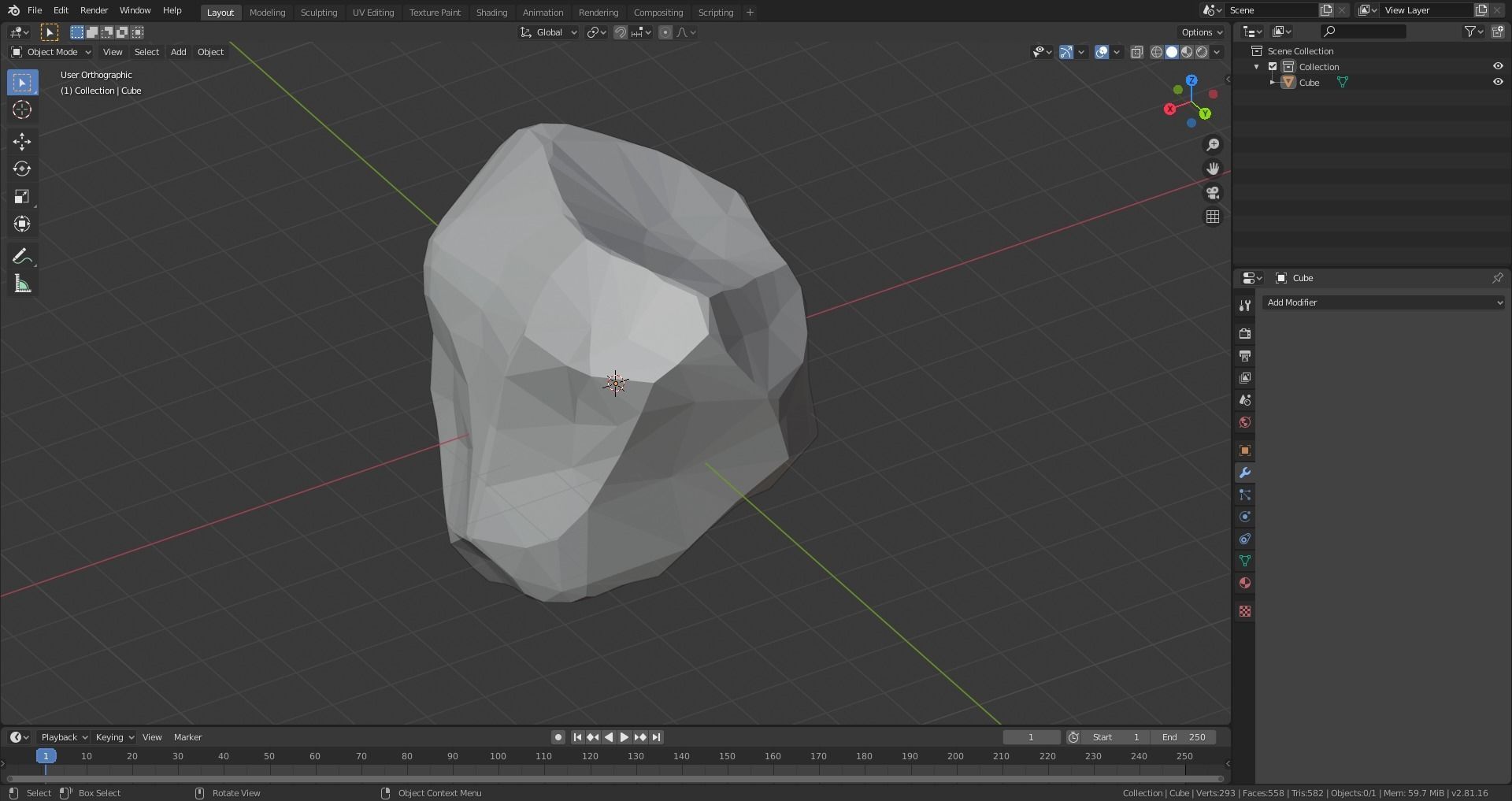The height and width of the screenshot is (801, 1512).
Task: Select the Rotate tool
Action: [x=22, y=169]
